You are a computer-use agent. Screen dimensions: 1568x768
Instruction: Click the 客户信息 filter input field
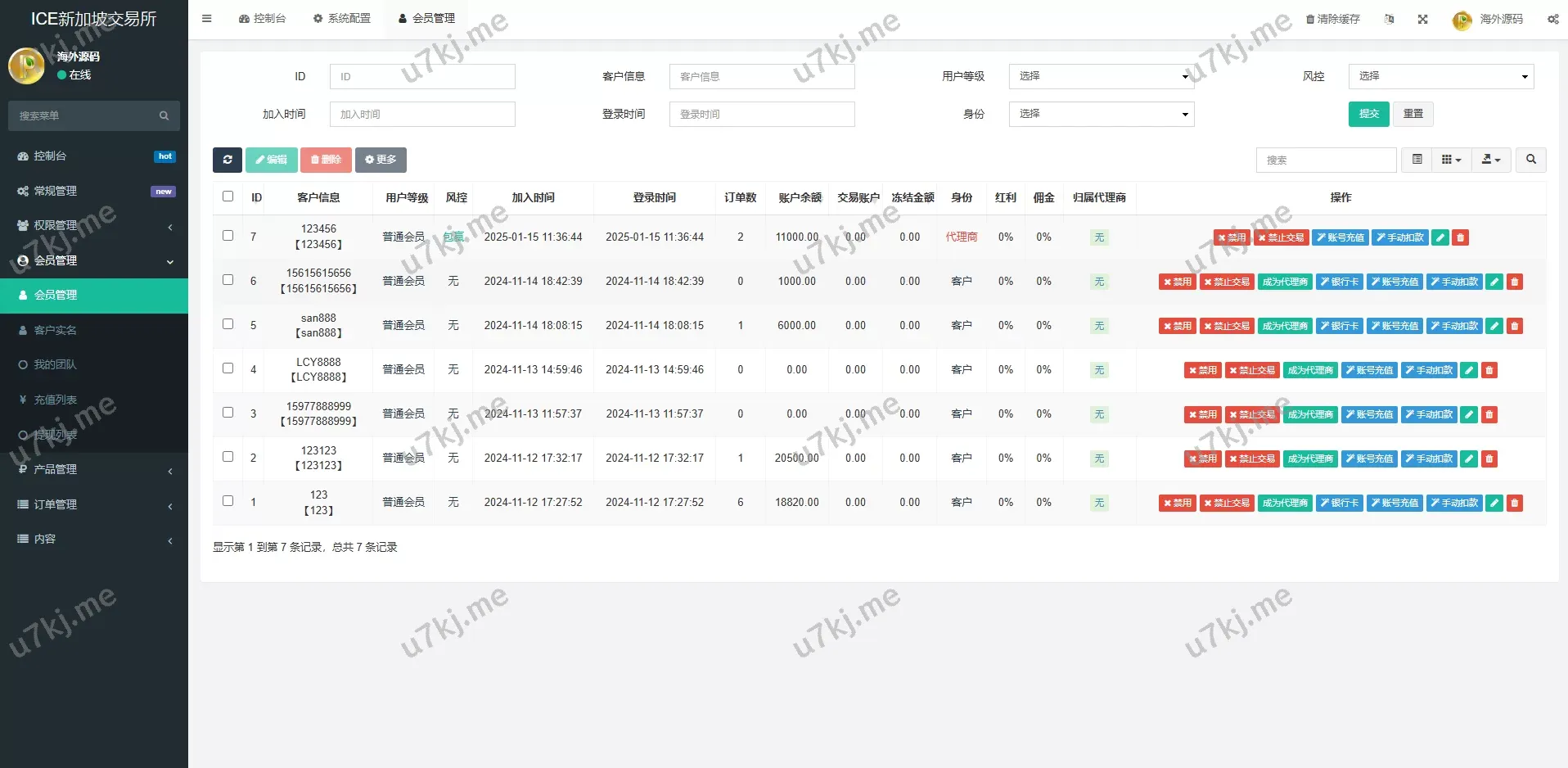761,76
